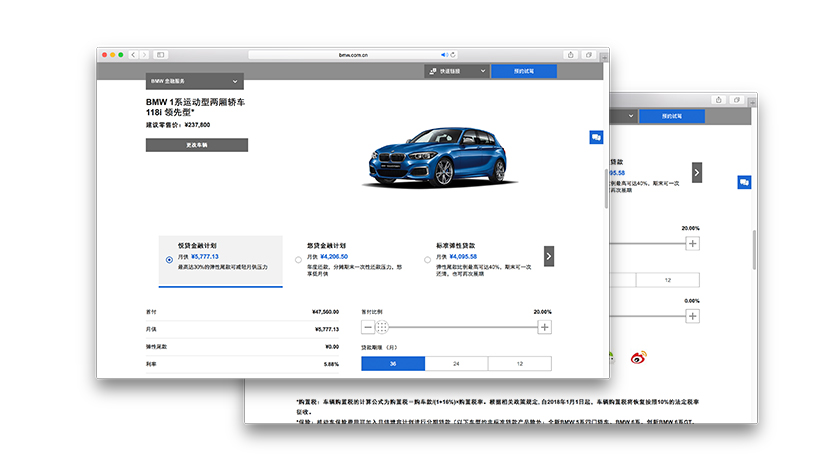Click the blue 预约试驾 button in front window
The image size is (840, 473).
(524, 71)
